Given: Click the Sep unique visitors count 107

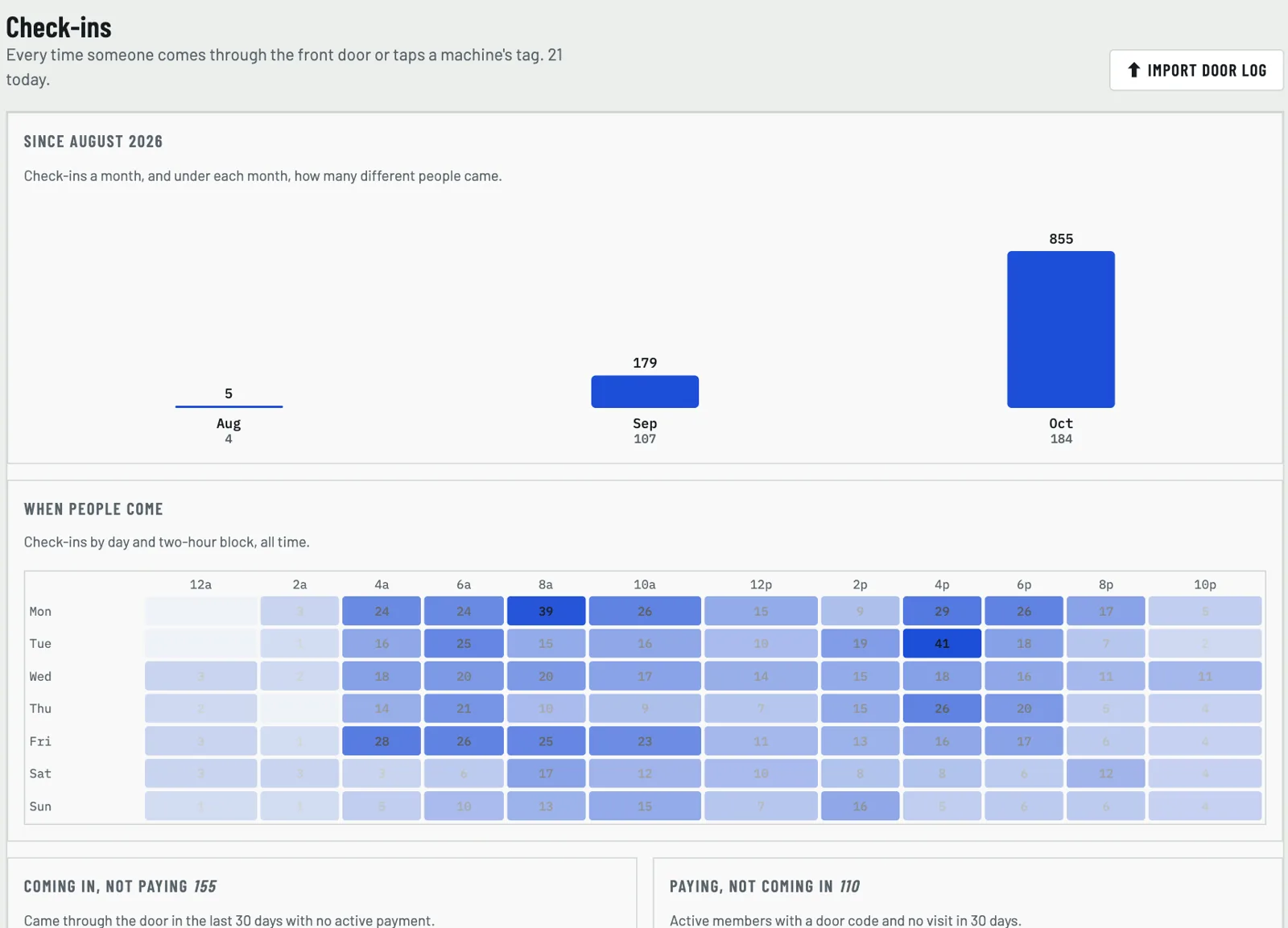Looking at the screenshot, I should (645, 439).
